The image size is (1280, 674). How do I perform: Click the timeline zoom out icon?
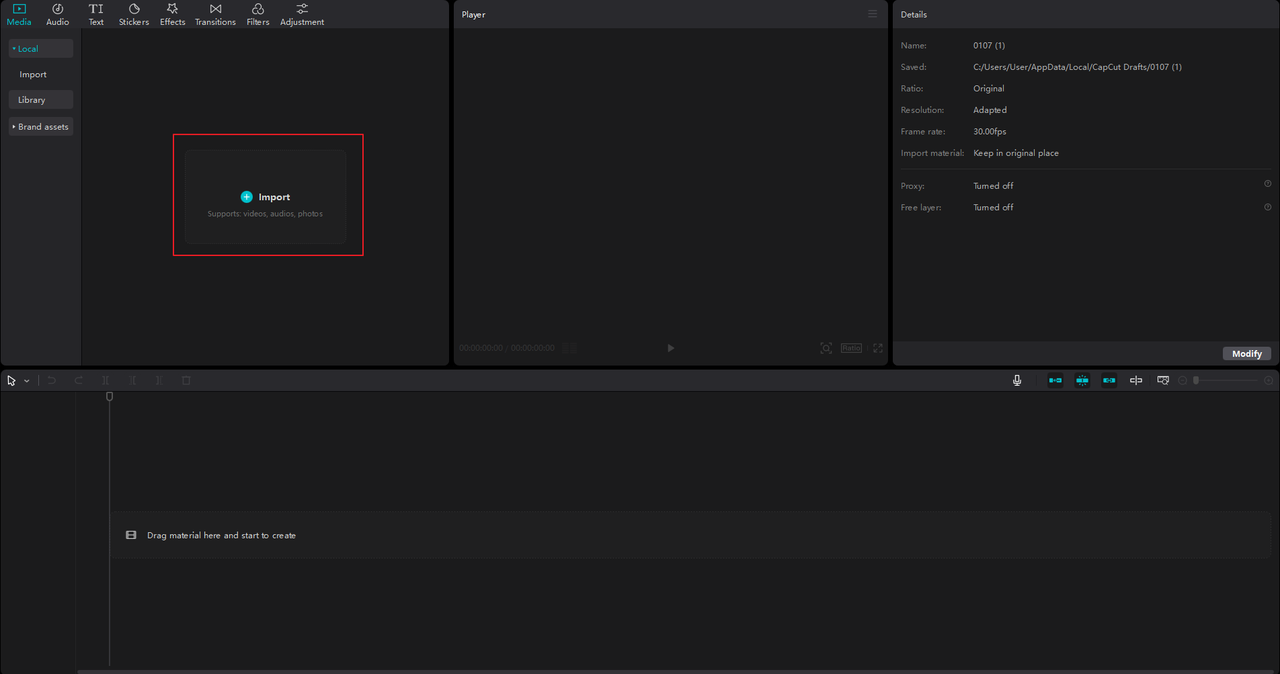pyautogui.click(x=1183, y=380)
